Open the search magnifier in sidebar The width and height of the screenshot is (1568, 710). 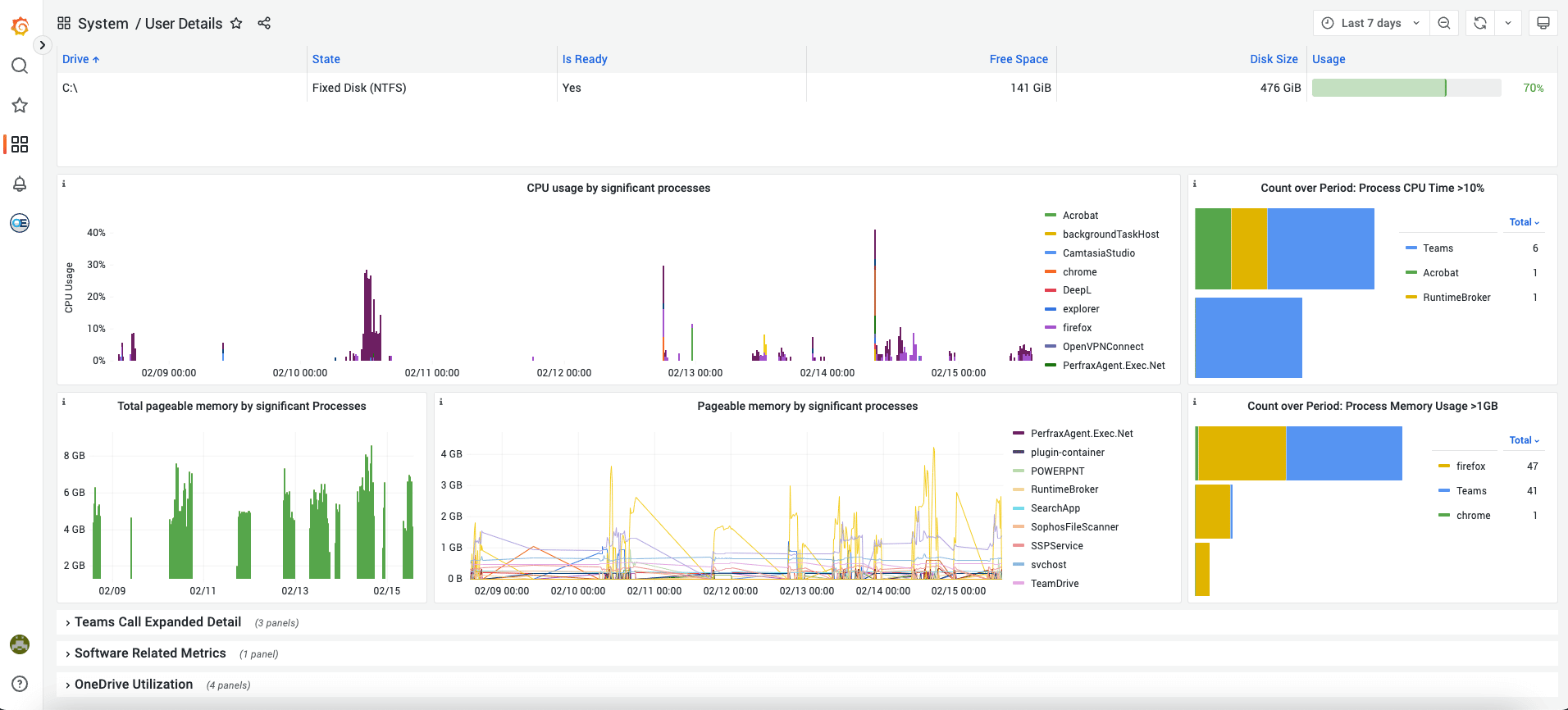[20, 66]
